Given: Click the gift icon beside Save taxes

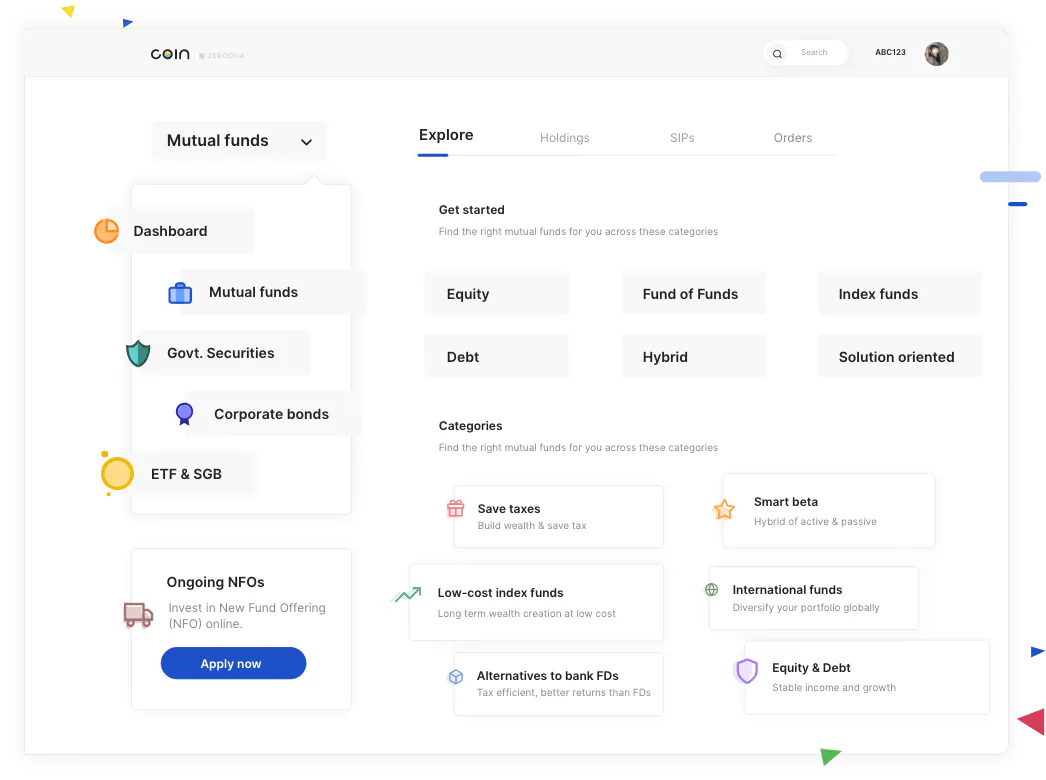Looking at the screenshot, I should coord(456,508).
